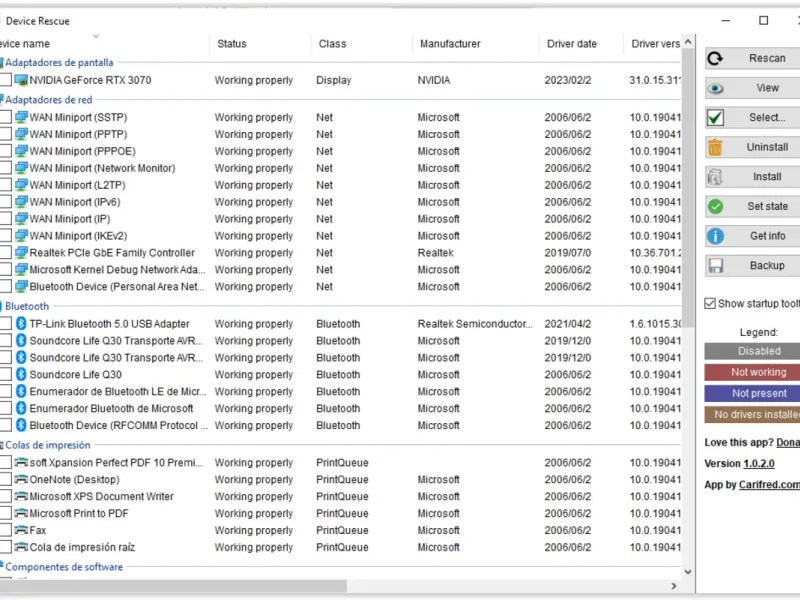Image resolution: width=800 pixels, height=600 pixels.
Task: Check the NVIDIA GeForce RTX 3070 checkbox
Action: [5, 80]
